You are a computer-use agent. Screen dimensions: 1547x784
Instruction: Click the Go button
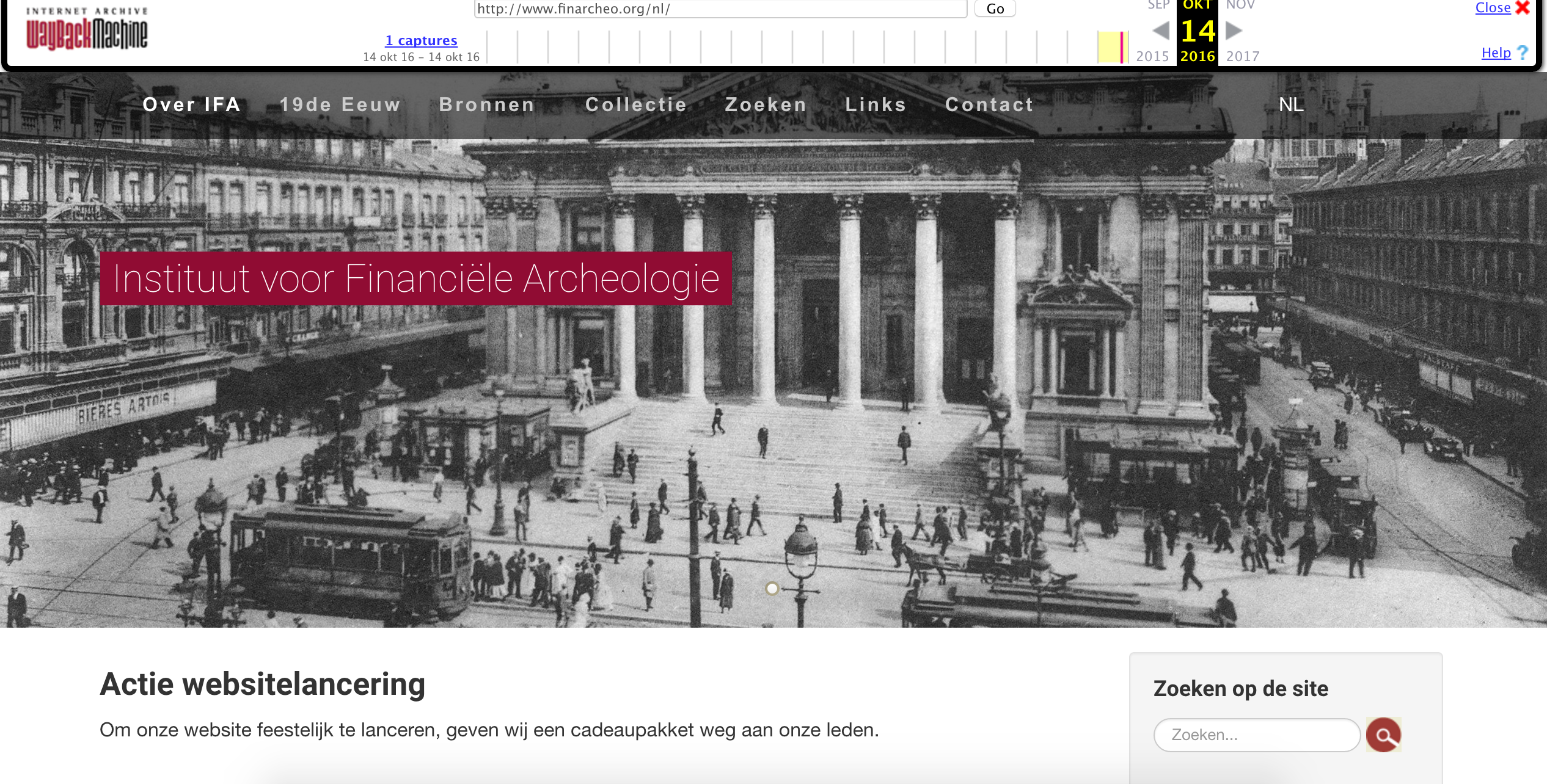coord(995,9)
